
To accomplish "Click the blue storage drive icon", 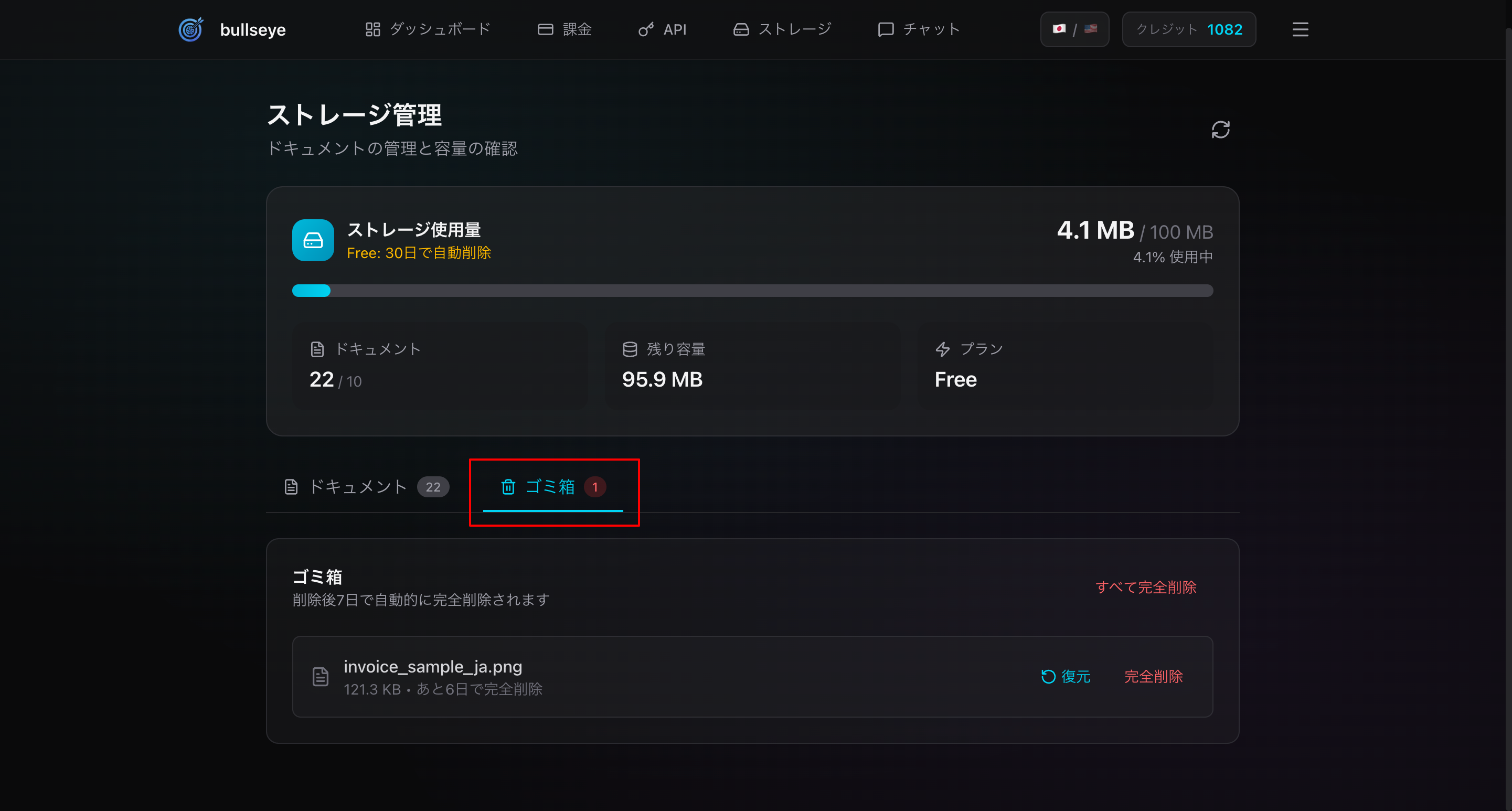I will coord(313,240).
